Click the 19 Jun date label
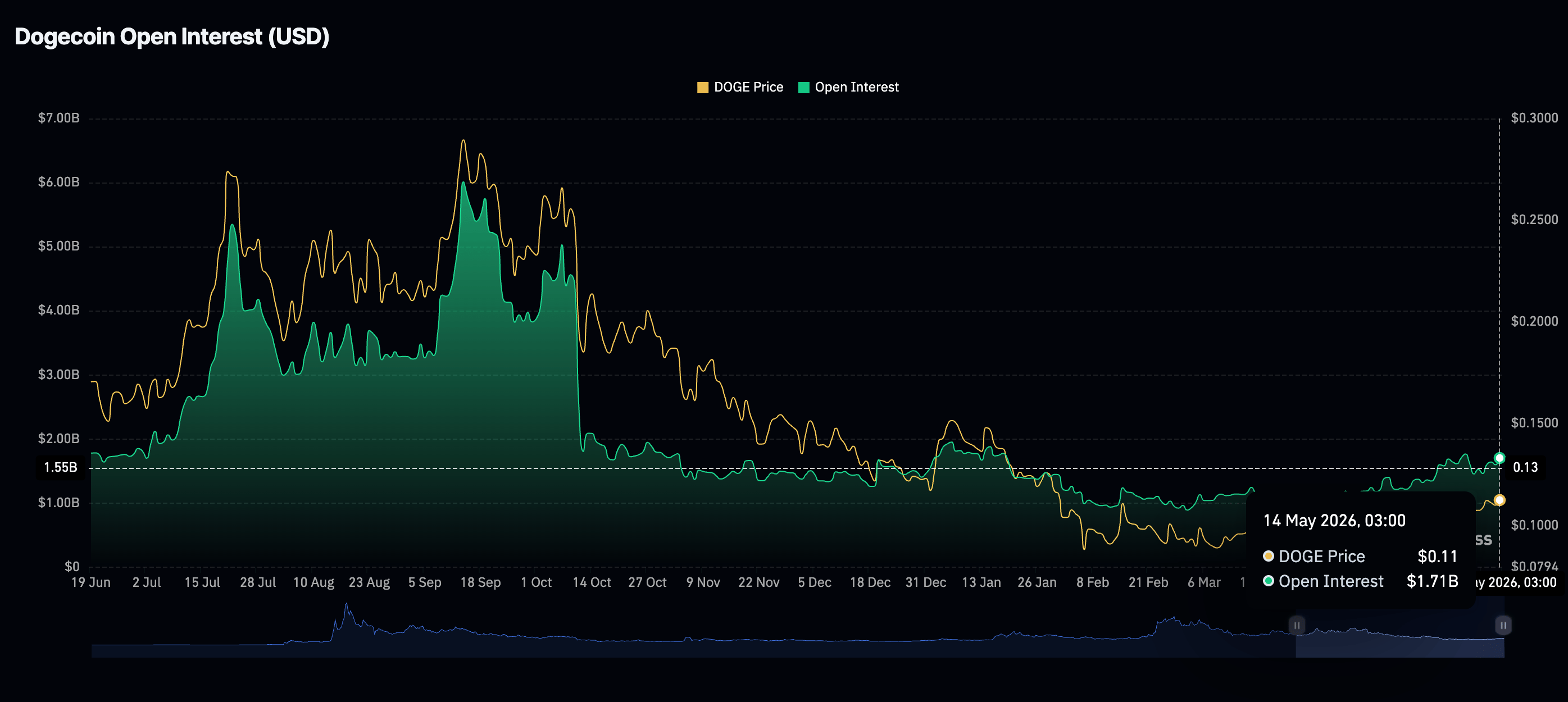This screenshot has width=1568, height=702. (90, 582)
